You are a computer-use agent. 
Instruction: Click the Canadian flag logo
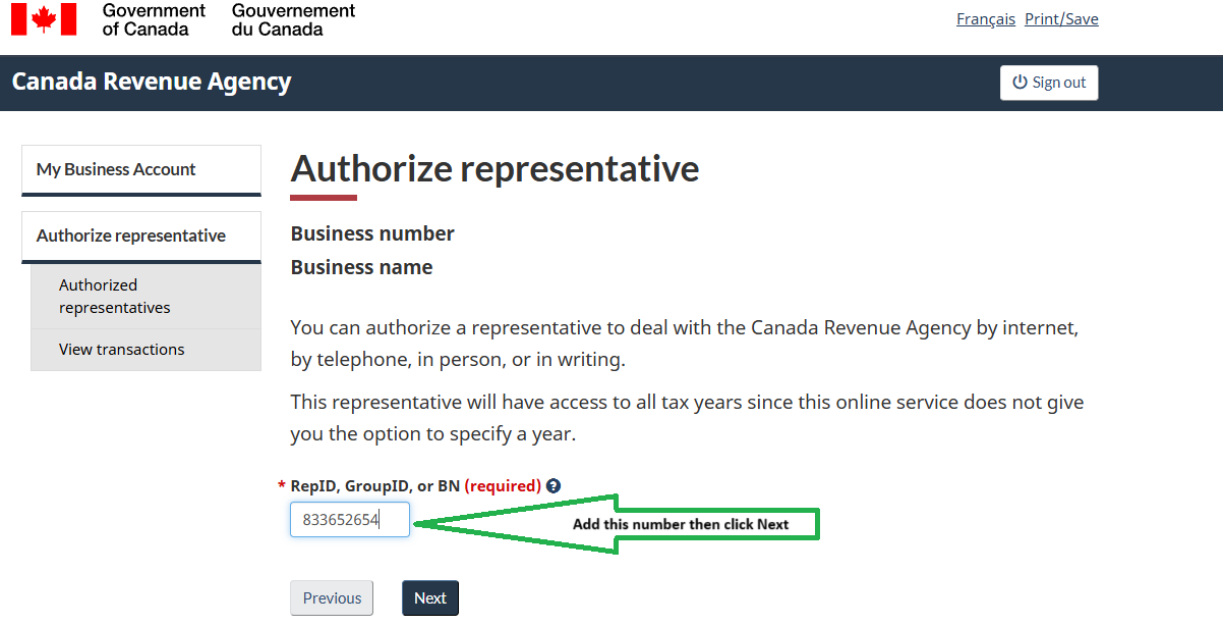point(44,19)
